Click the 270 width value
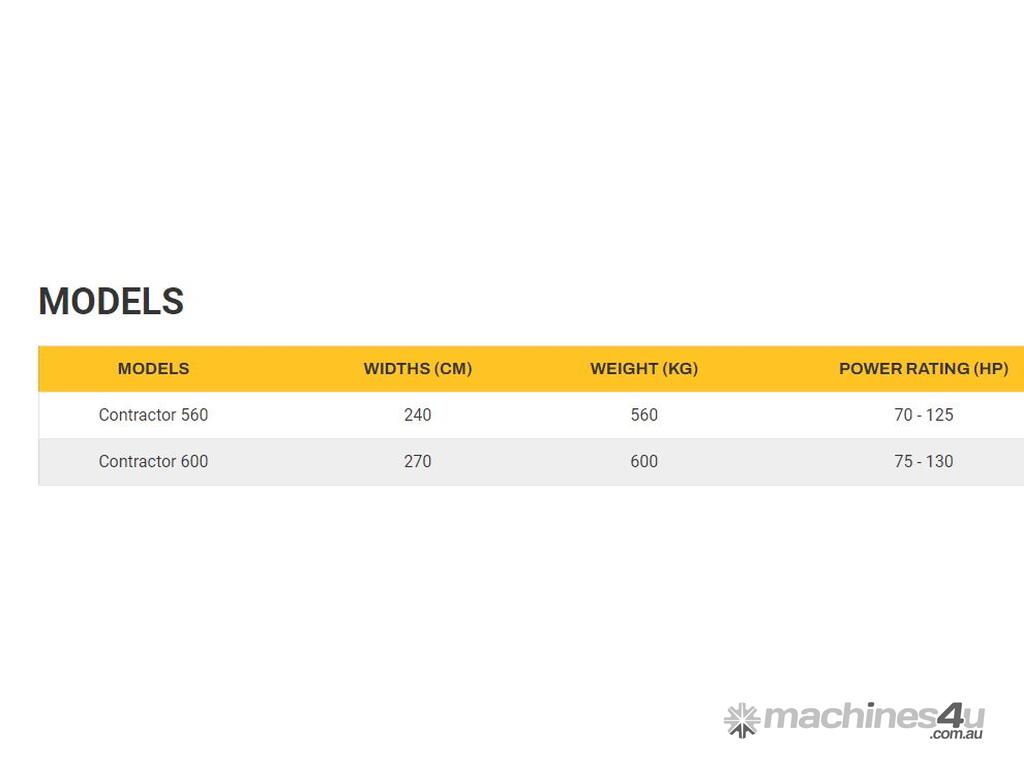 [x=417, y=462]
